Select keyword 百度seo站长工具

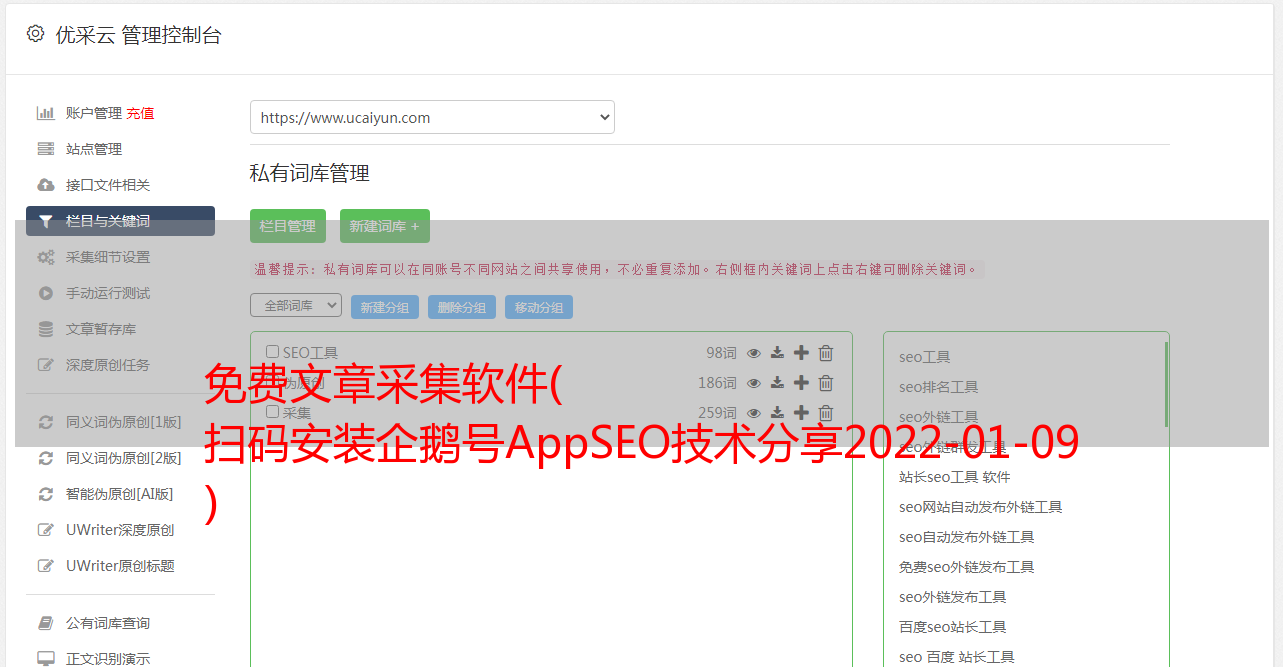pos(953,627)
